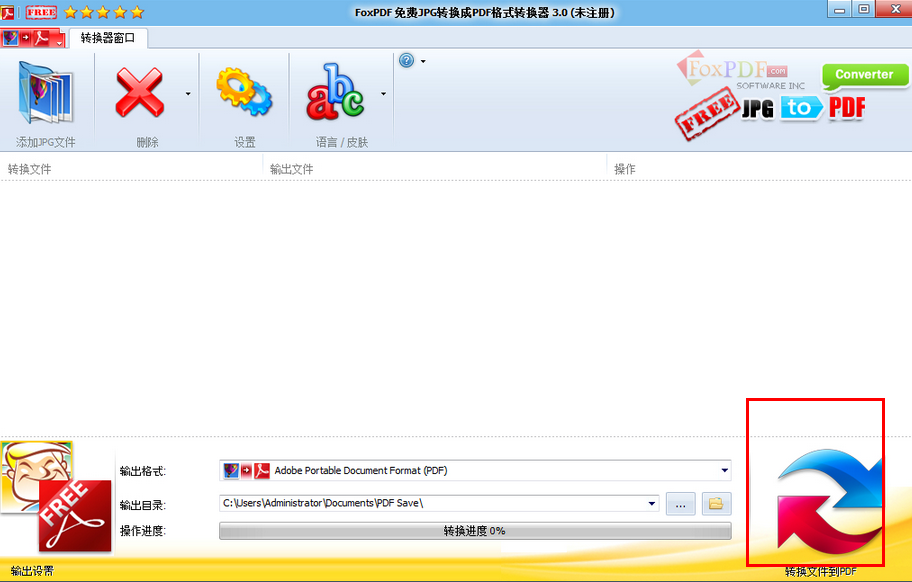Expand the output directory history dropdown arrow
The image size is (912, 582).
[651, 504]
